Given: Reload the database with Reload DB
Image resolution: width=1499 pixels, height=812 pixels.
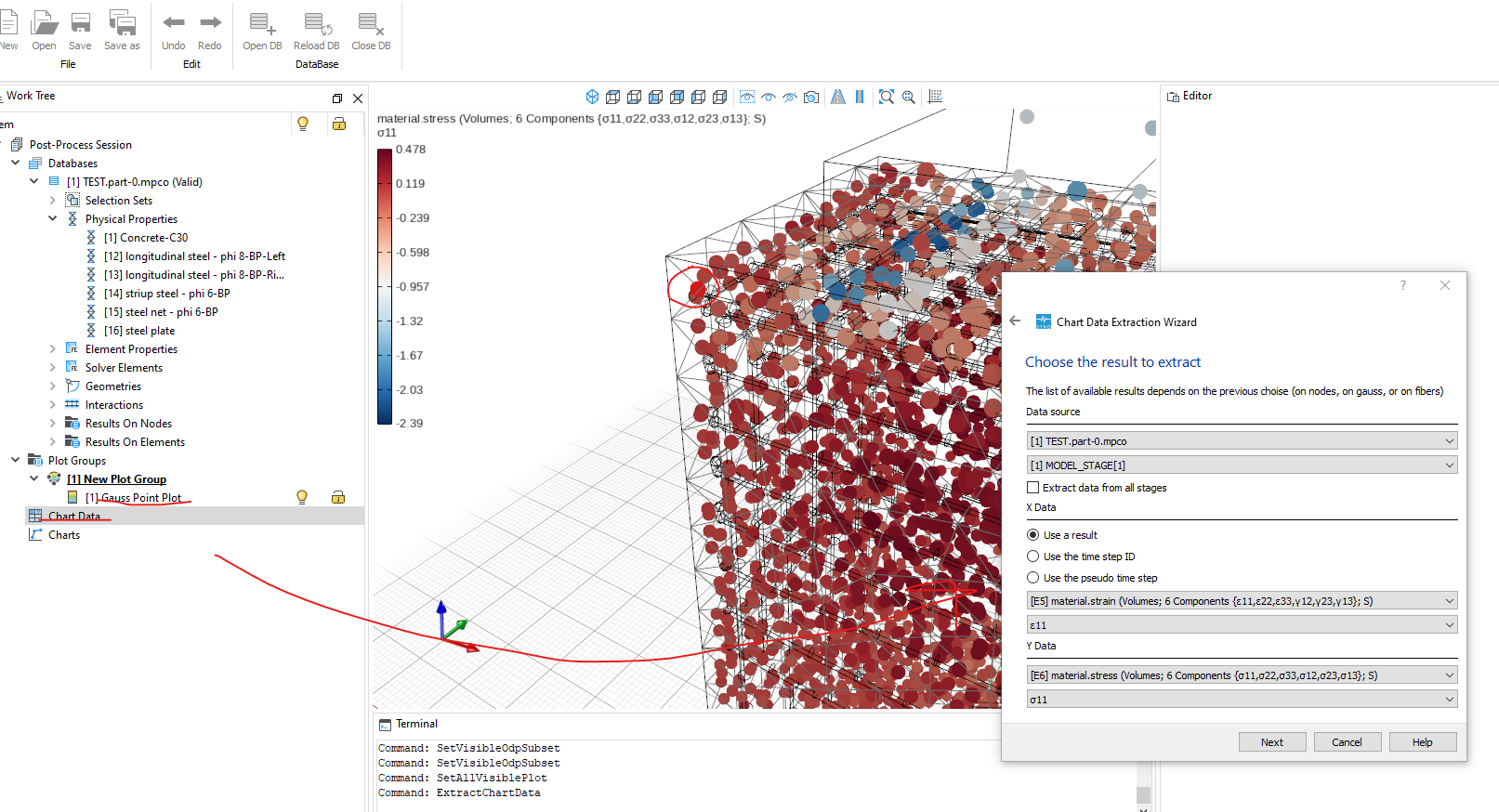Looking at the screenshot, I should coord(317,23).
